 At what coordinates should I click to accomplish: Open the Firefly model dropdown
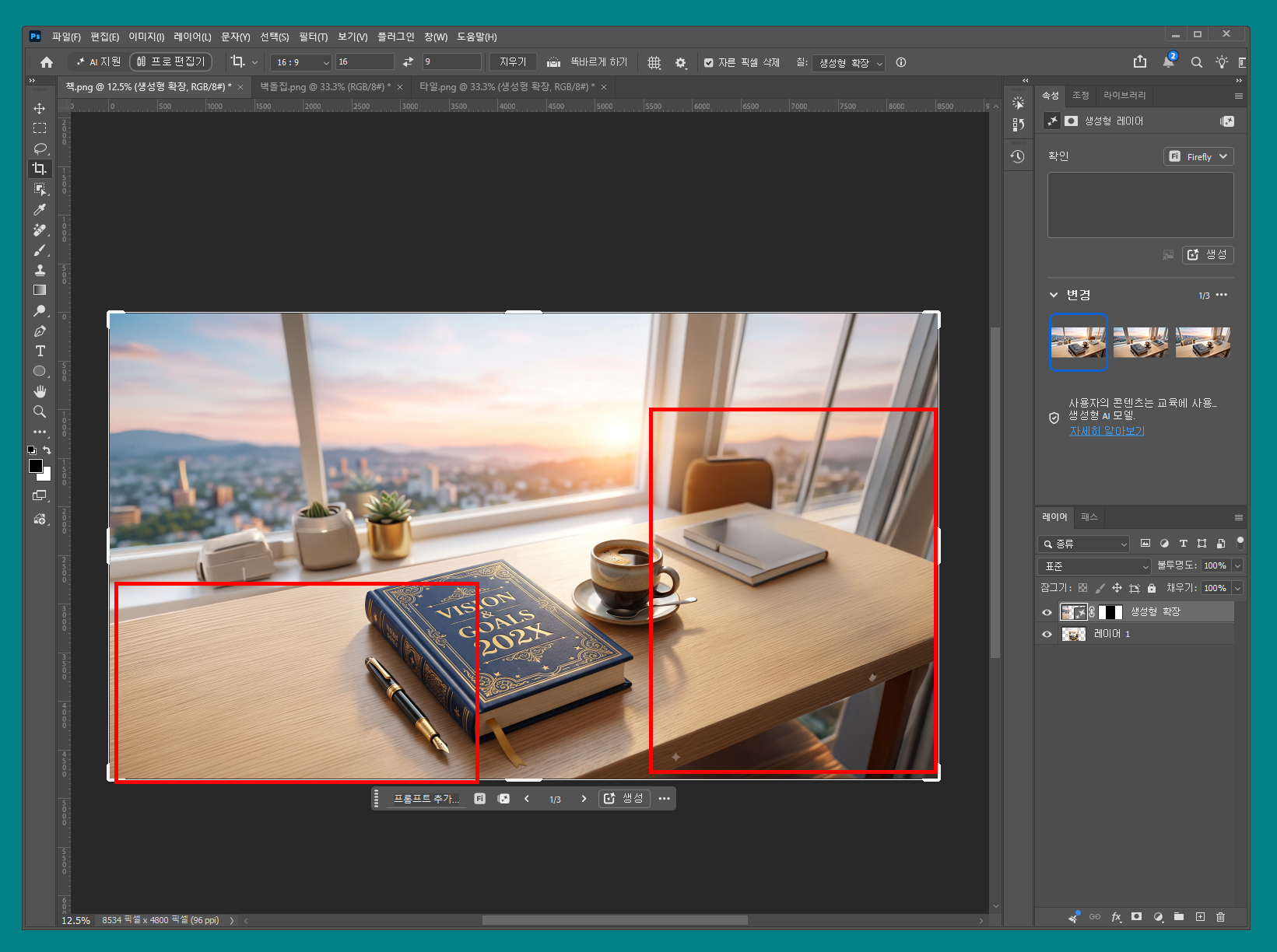1198,156
